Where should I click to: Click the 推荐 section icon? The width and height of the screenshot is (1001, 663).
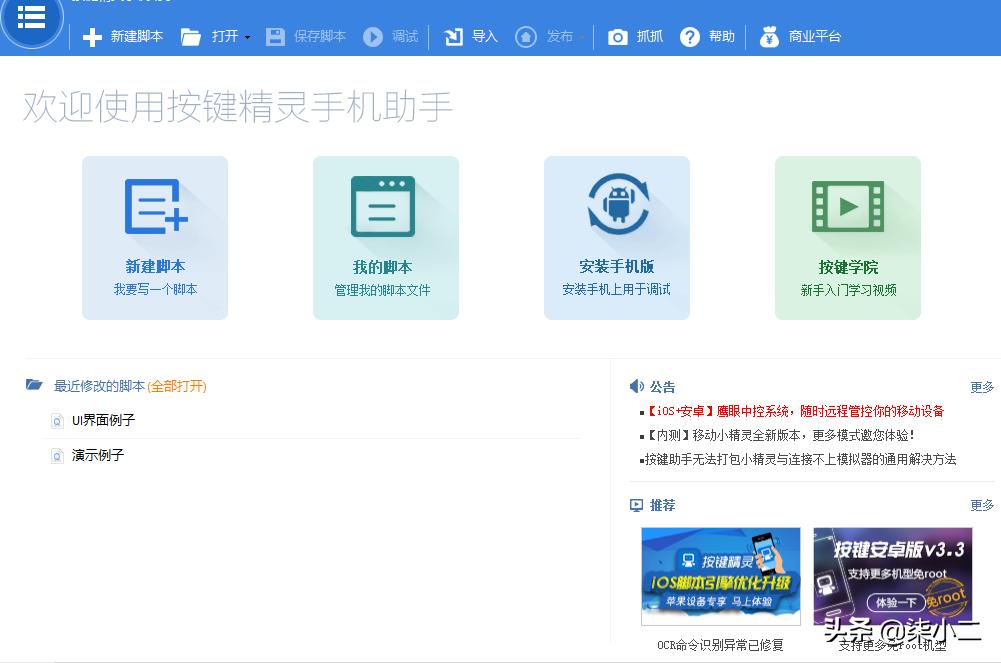click(x=634, y=506)
